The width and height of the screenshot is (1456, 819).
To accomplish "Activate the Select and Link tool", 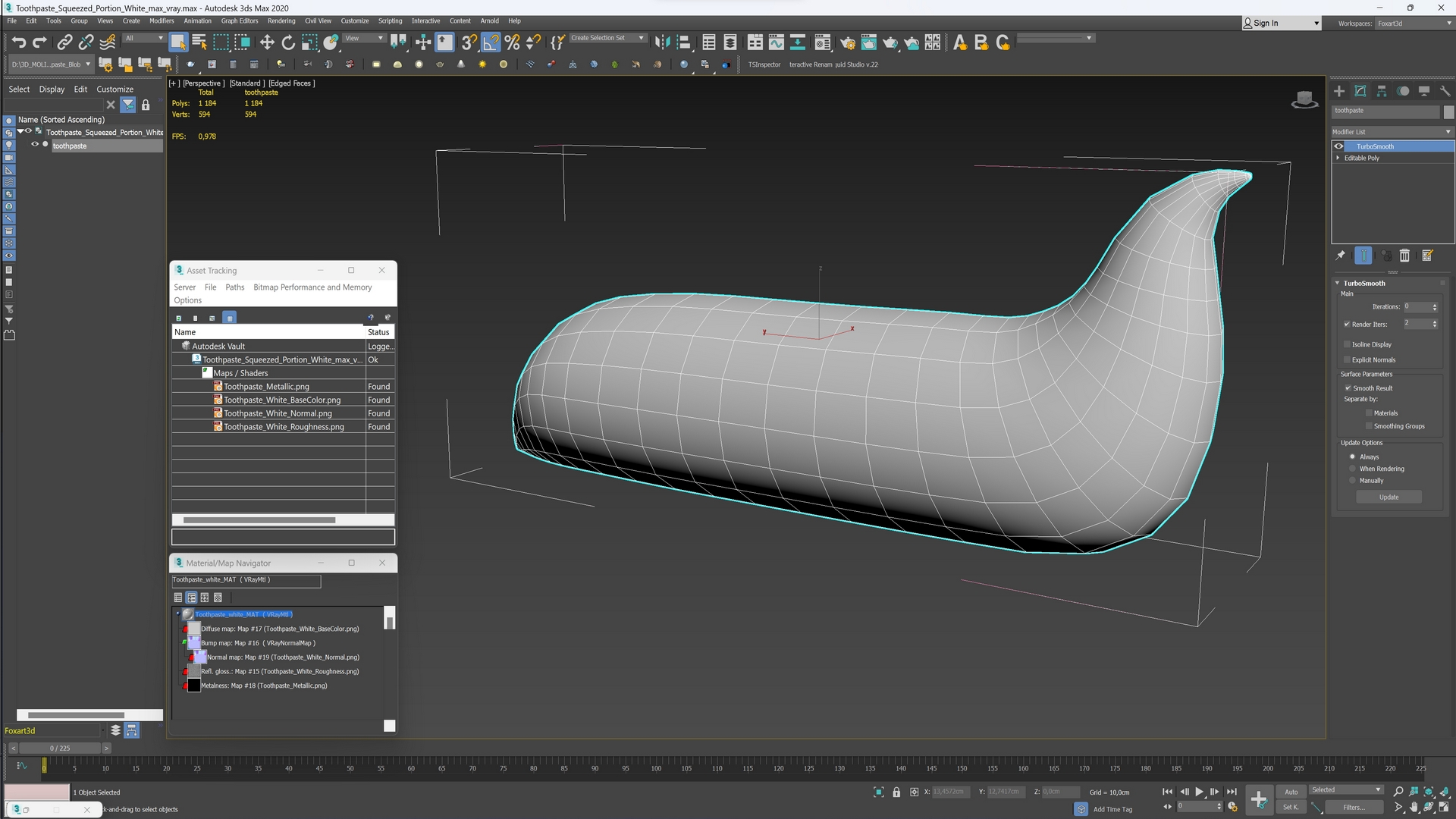I will [x=65, y=42].
